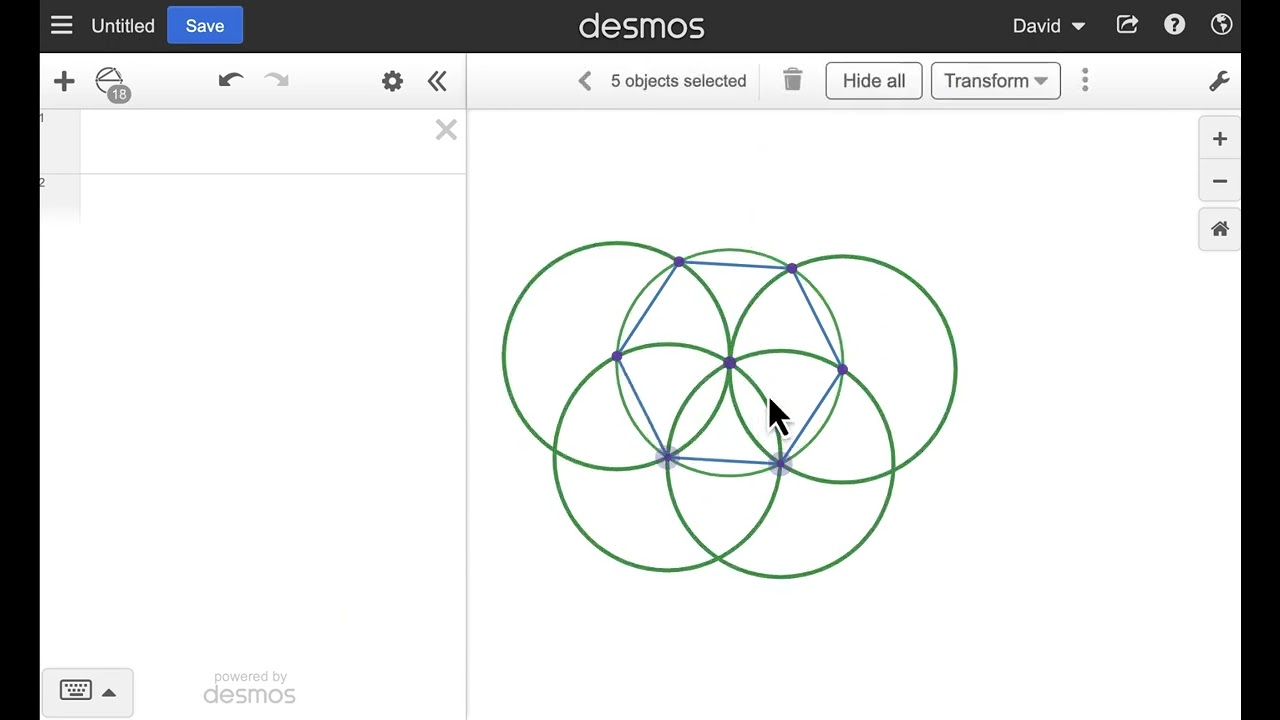The width and height of the screenshot is (1280, 720).
Task: Click the add item plus icon
Action: (64, 81)
